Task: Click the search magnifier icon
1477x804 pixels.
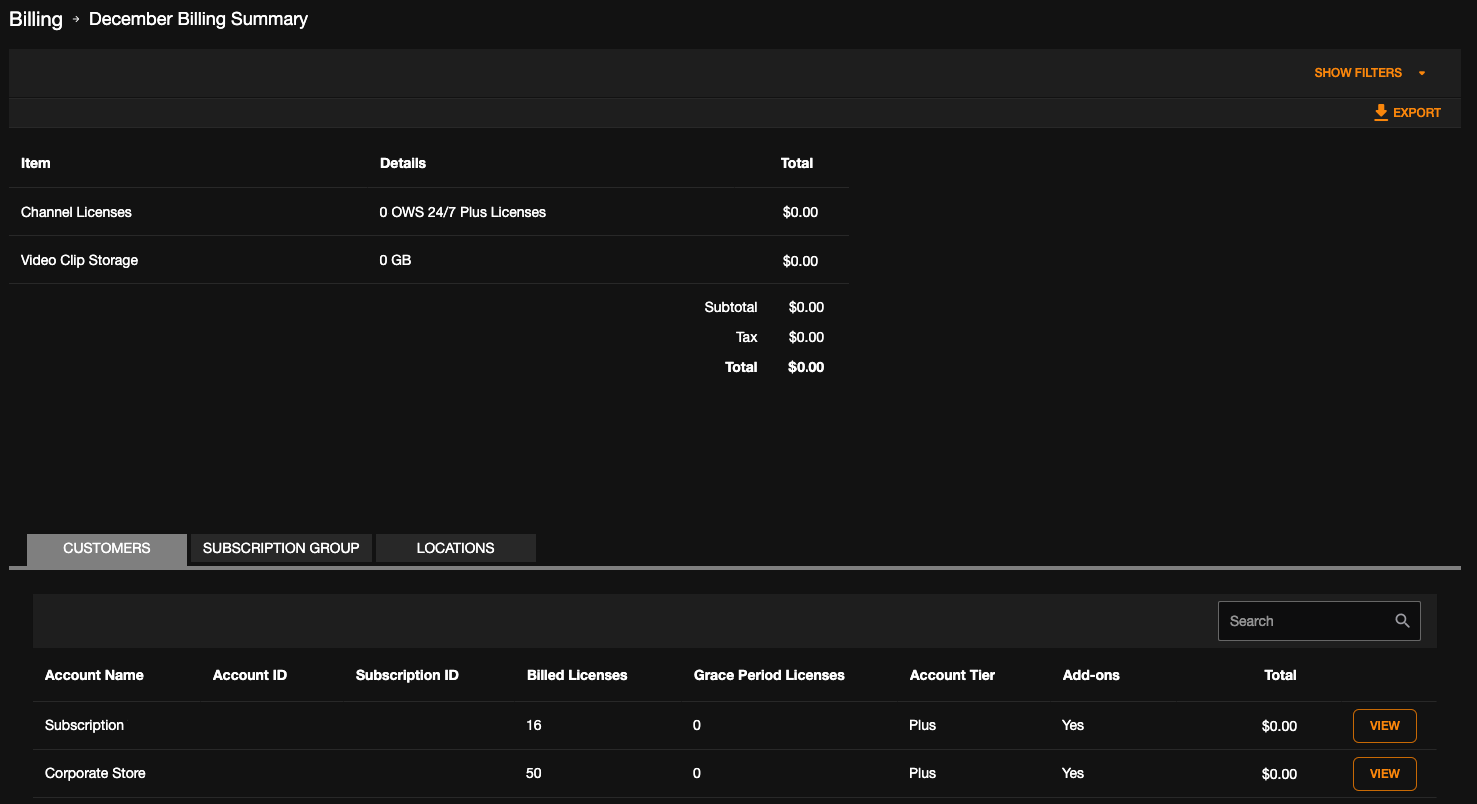Action: tap(1403, 621)
